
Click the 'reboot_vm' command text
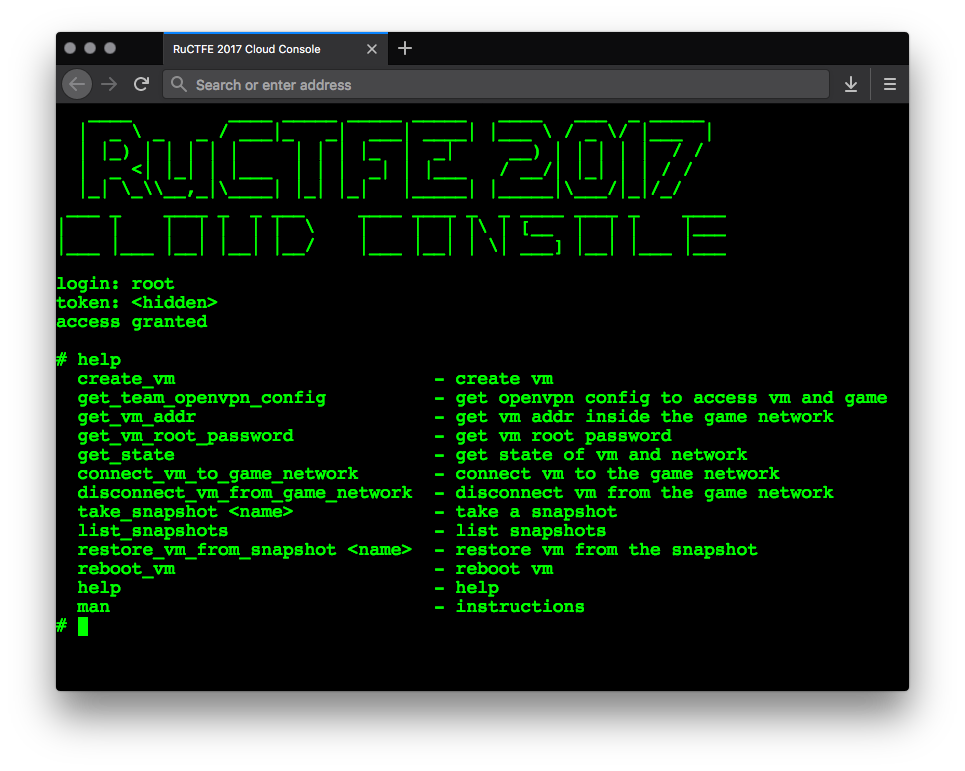[x=126, y=569]
